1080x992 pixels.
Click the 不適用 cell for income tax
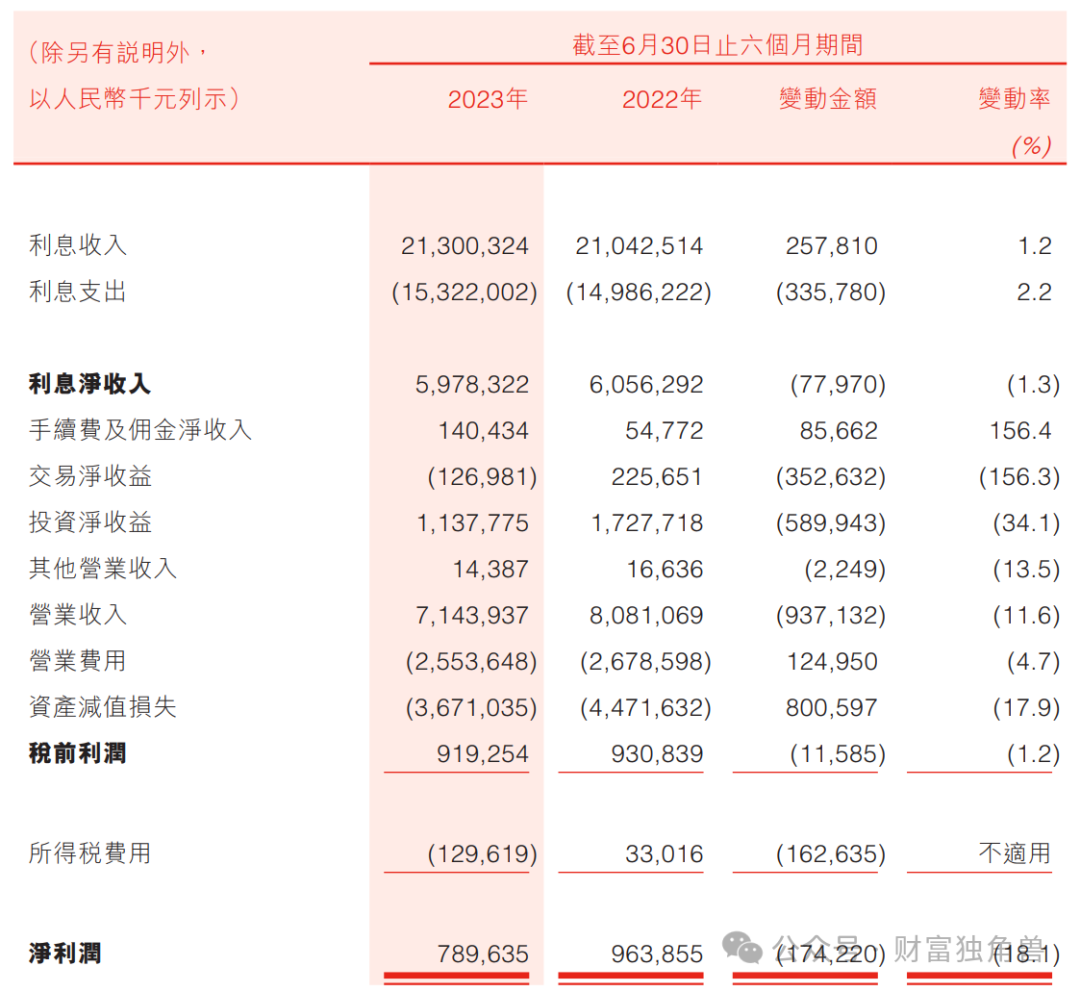pyautogui.click(x=1015, y=854)
